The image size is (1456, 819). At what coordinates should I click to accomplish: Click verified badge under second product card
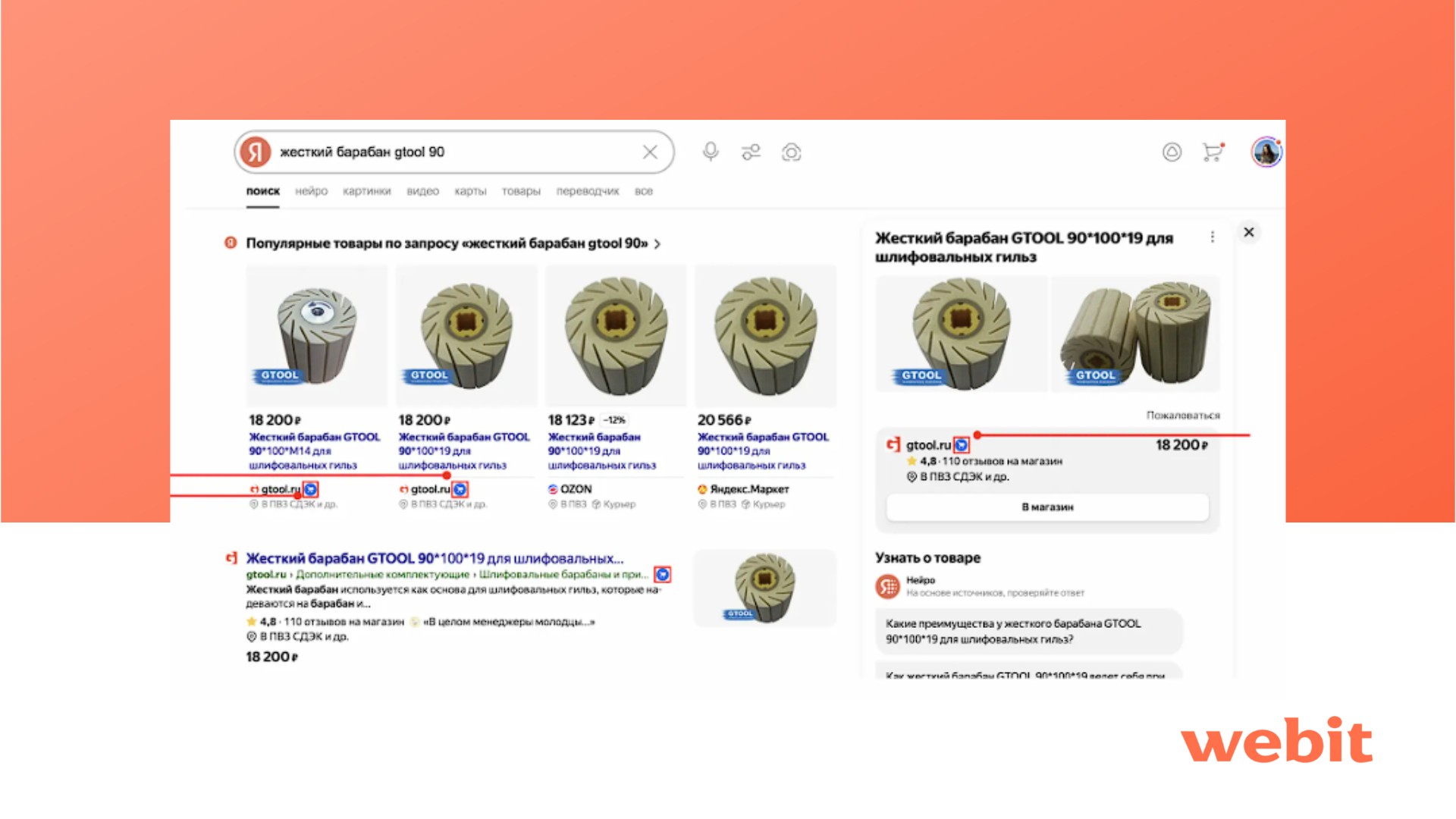pyautogui.click(x=460, y=489)
